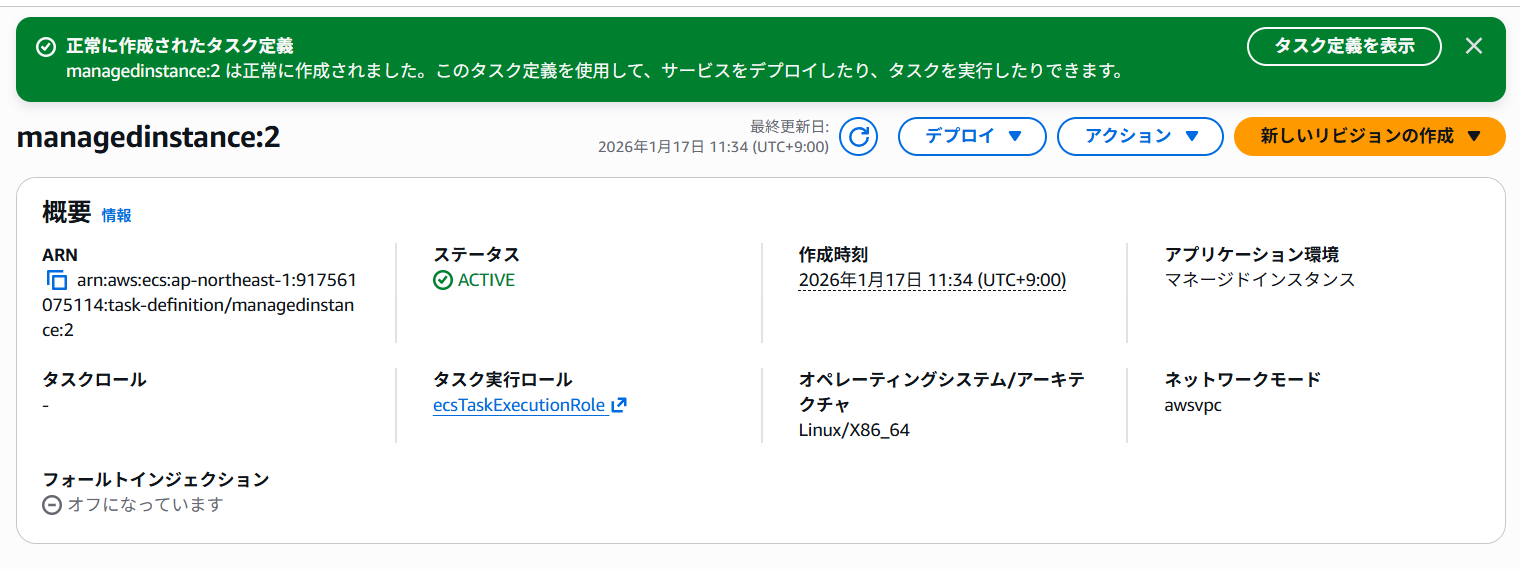
Task: Open the 新しいリビジョンの作成 dropdown
Action: (1369, 137)
